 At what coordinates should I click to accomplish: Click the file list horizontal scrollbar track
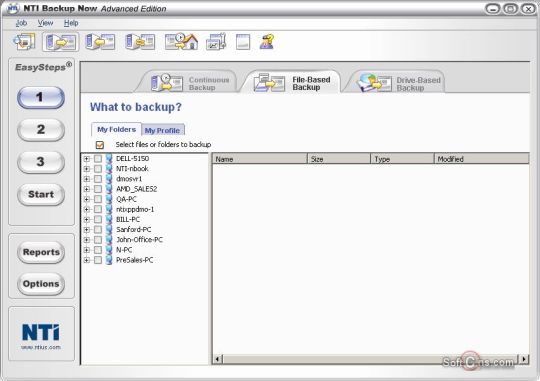coord(370,359)
